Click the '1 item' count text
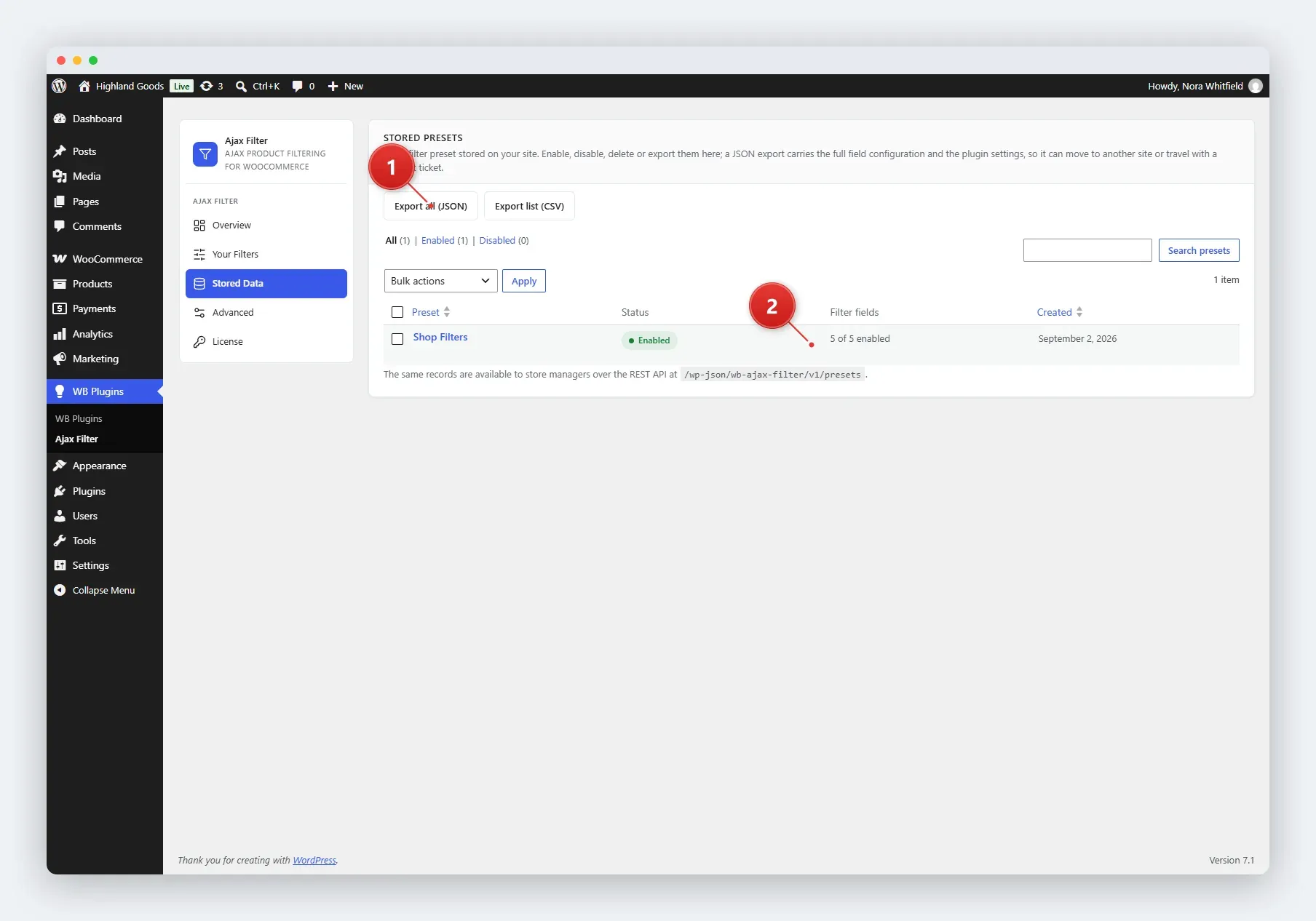Viewport: 1316px width, 921px height. click(1226, 280)
